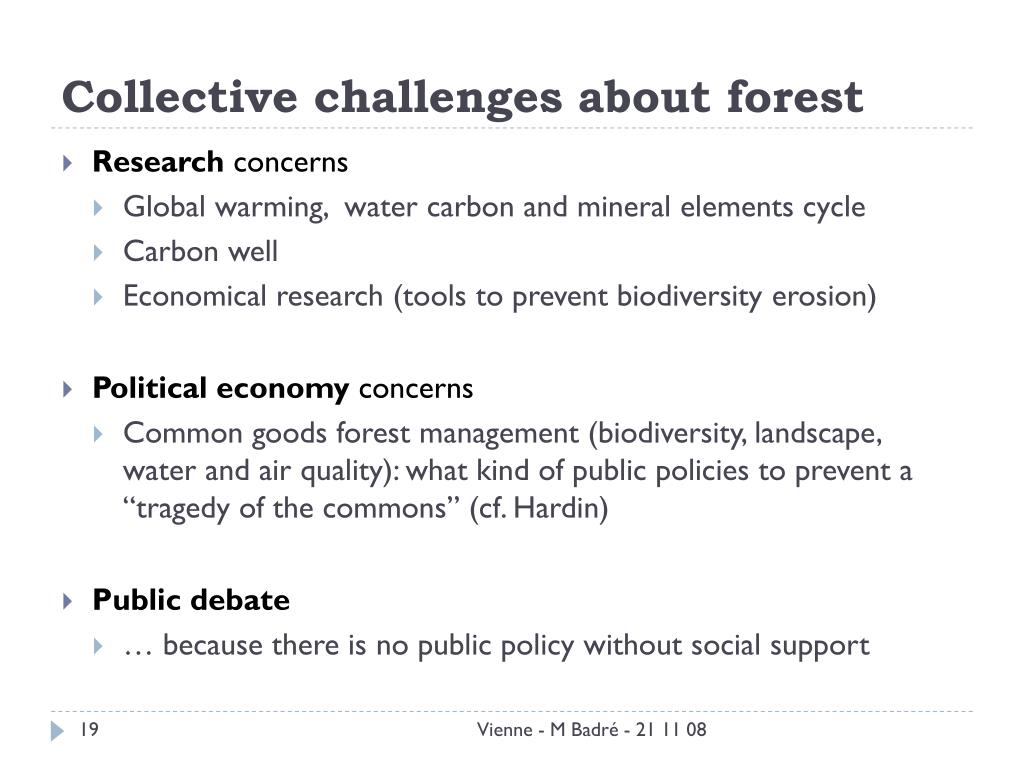
Task: Click the arrow bullet before Economical research
Action: [x=98, y=298]
